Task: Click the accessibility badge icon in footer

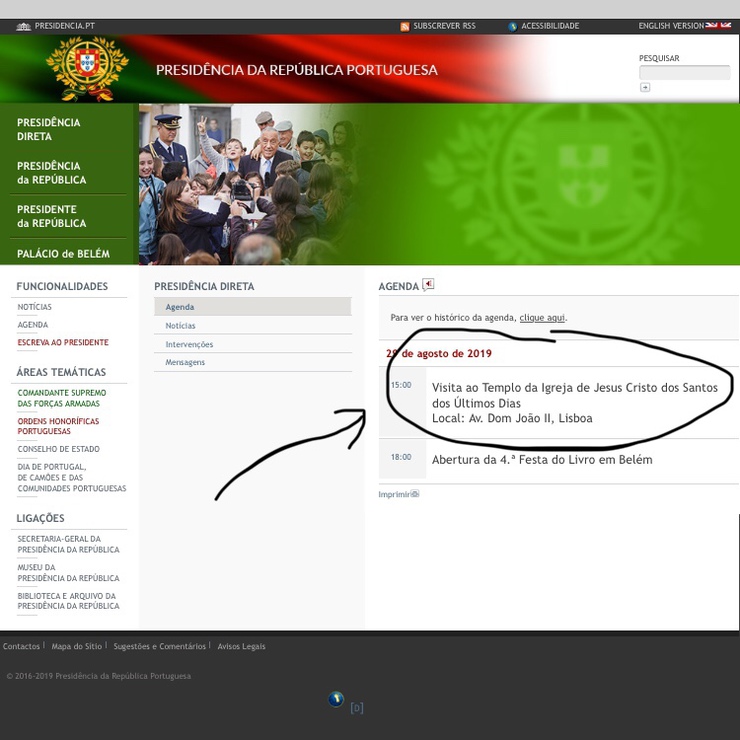Action: pyautogui.click(x=336, y=699)
